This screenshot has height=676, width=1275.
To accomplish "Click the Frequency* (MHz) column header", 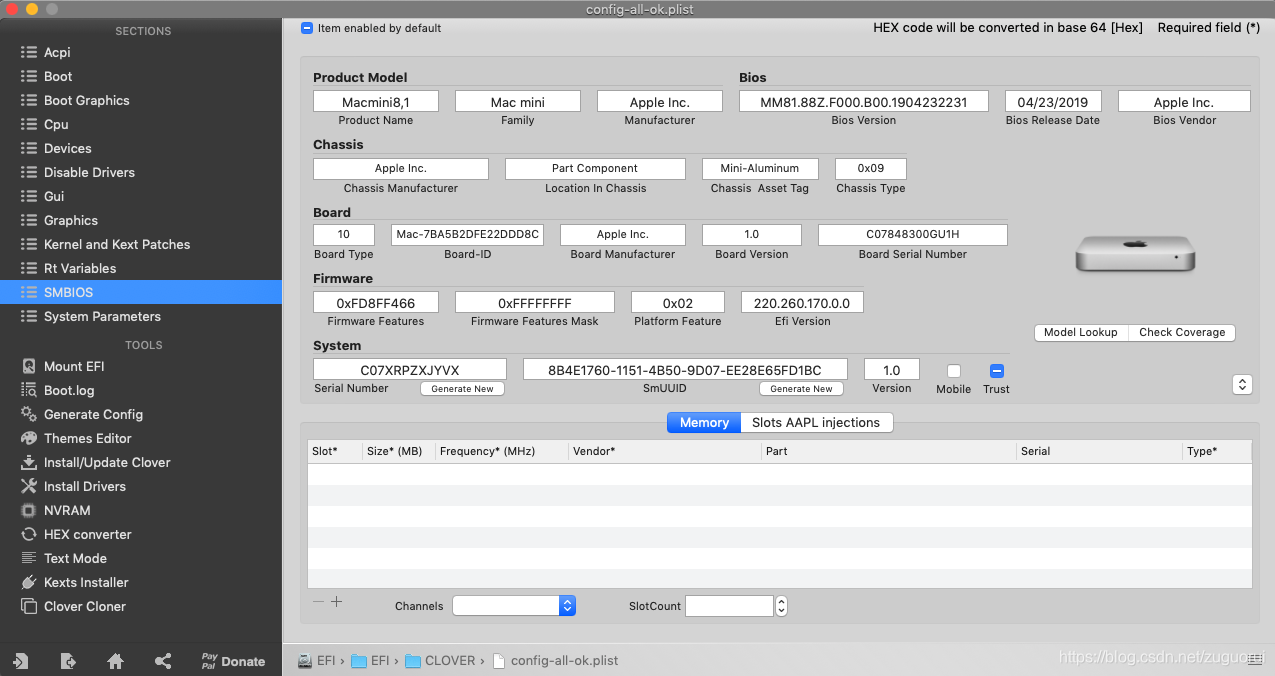I will tap(501, 451).
